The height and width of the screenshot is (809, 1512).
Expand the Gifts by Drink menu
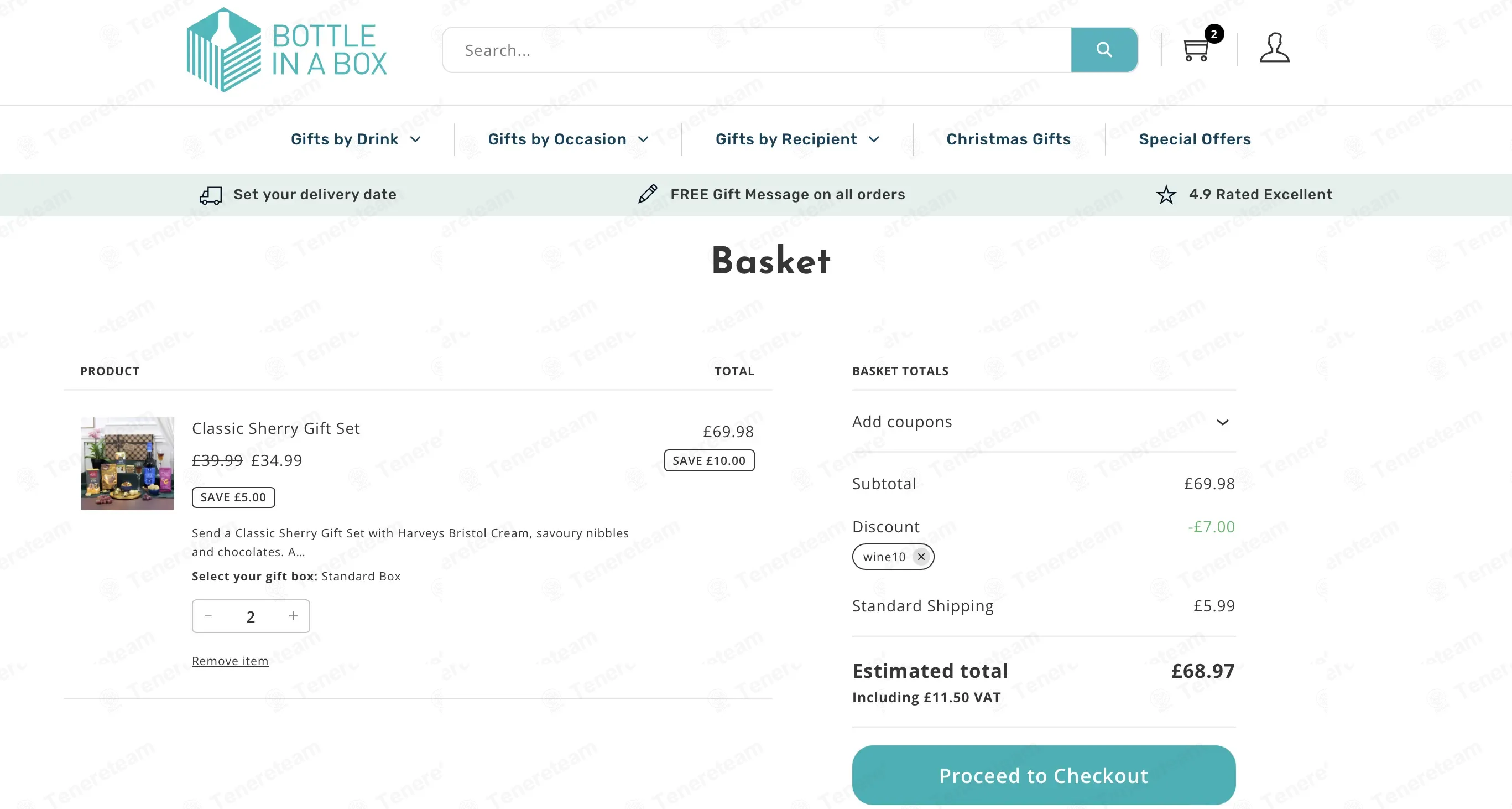[x=356, y=139]
